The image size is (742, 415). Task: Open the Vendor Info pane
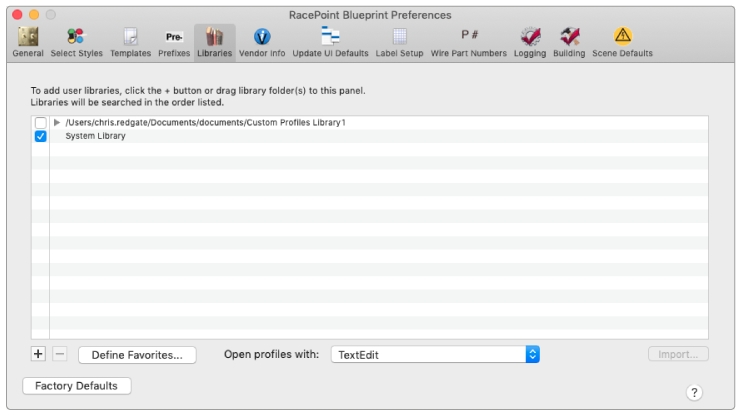pos(262,43)
